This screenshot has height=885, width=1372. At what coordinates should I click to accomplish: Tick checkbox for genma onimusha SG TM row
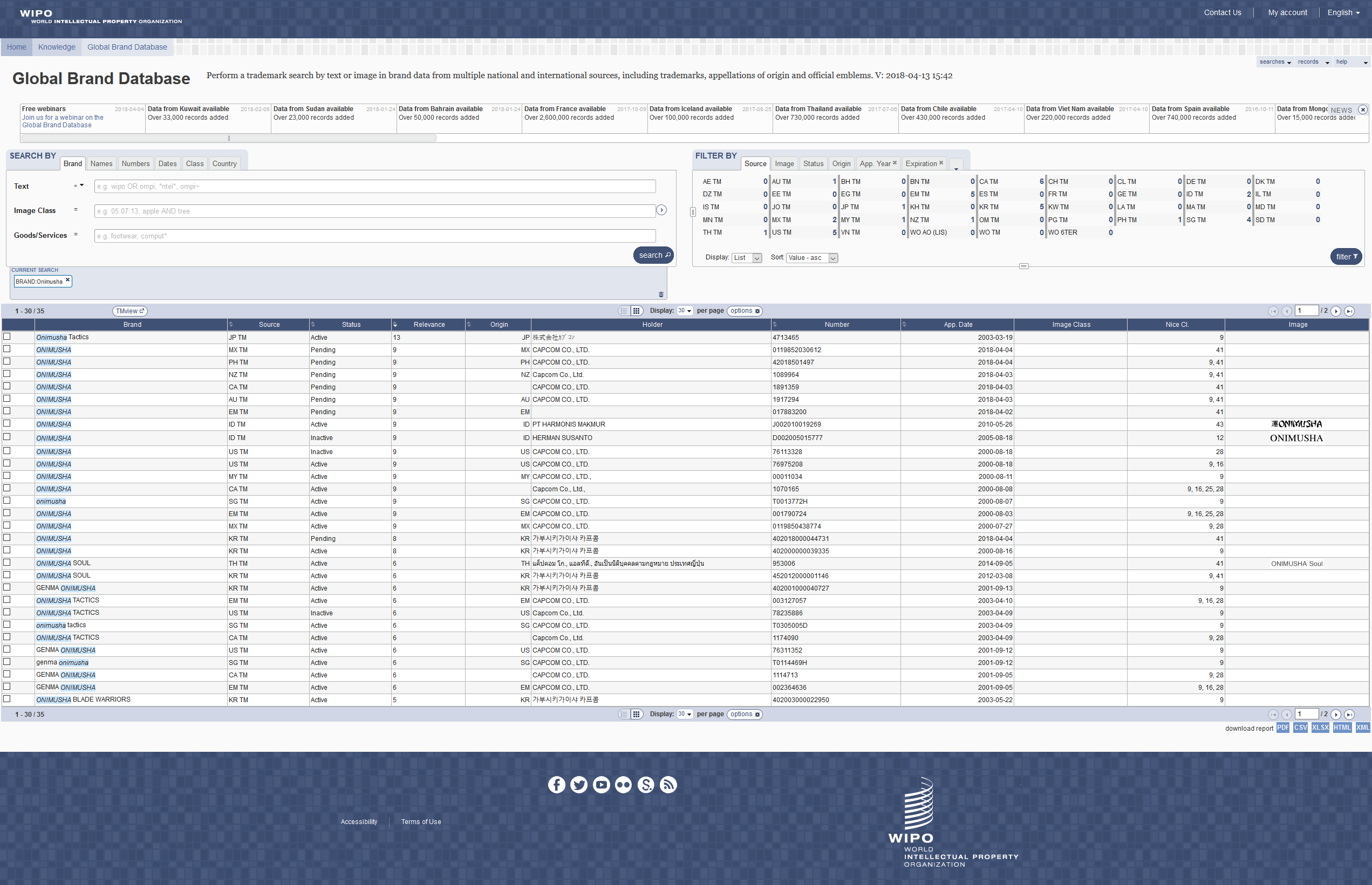click(7, 661)
